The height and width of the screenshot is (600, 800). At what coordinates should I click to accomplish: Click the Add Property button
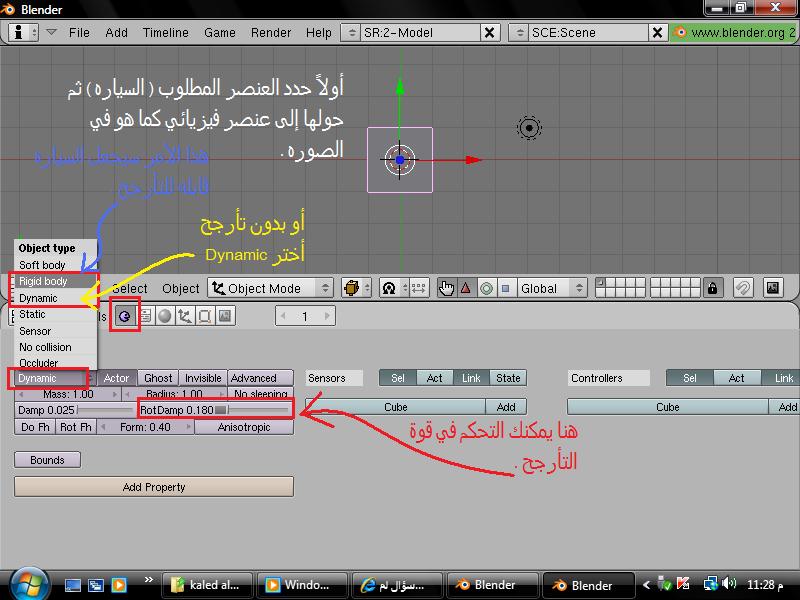[154, 487]
